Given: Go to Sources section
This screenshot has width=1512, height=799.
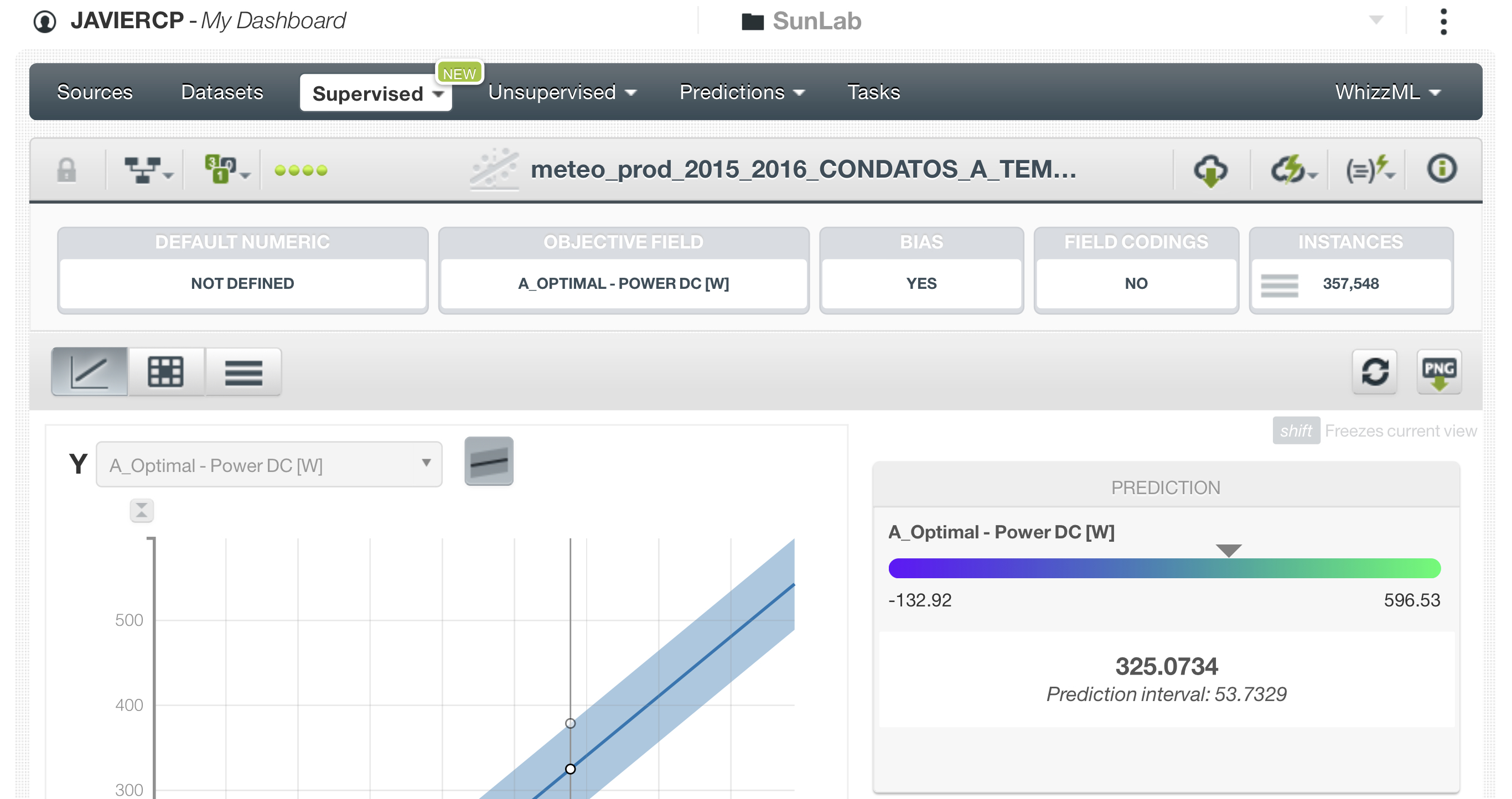Looking at the screenshot, I should pos(95,92).
